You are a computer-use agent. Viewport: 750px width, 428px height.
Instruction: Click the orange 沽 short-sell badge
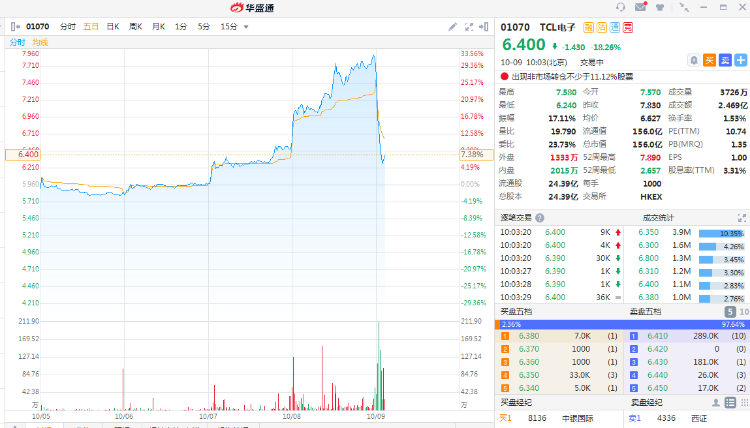pyautogui.click(x=601, y=27)
